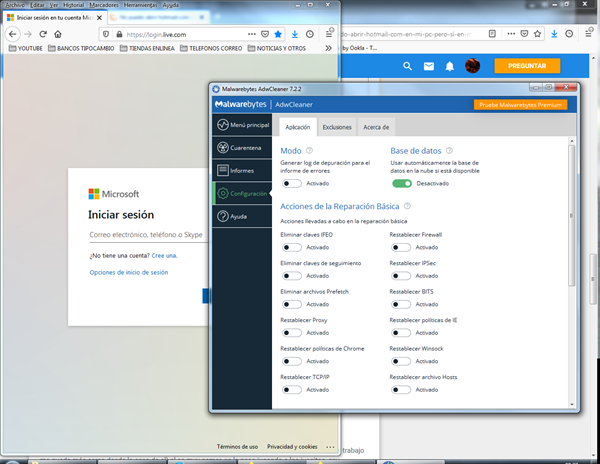Open Cuarentena section in AdwCleaner
Image resolution: width=600 pixels, height=464 pixels.
[242, 148]
